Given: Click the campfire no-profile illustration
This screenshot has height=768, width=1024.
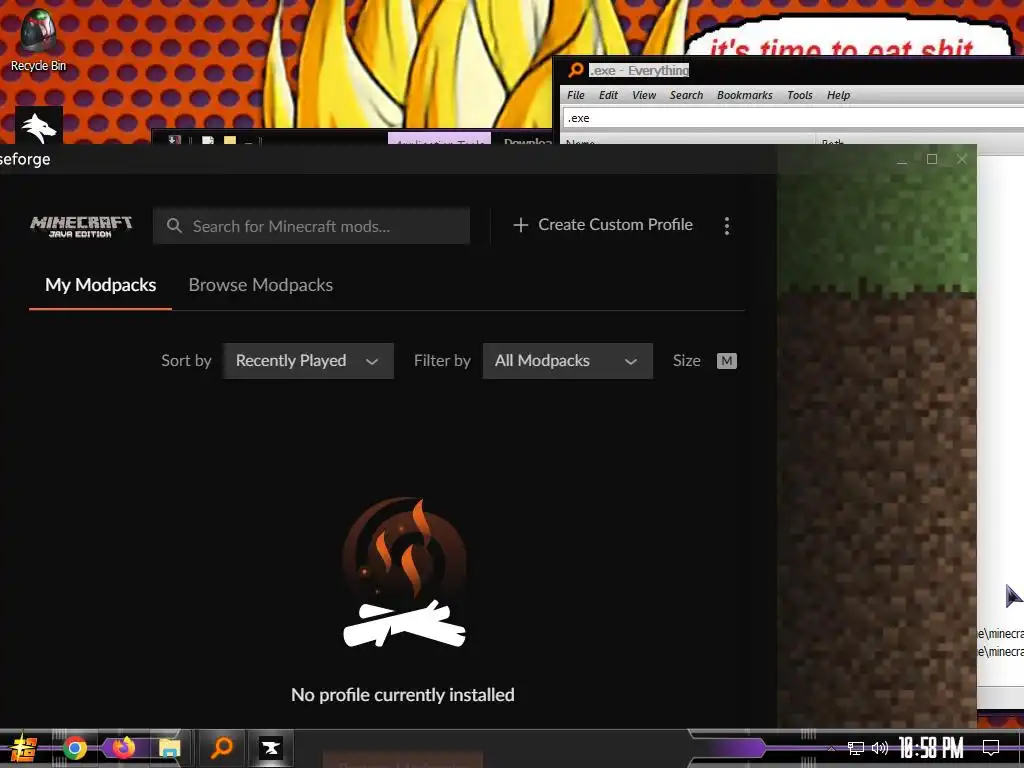Looking at the screenshot, I should pos(404,573).
